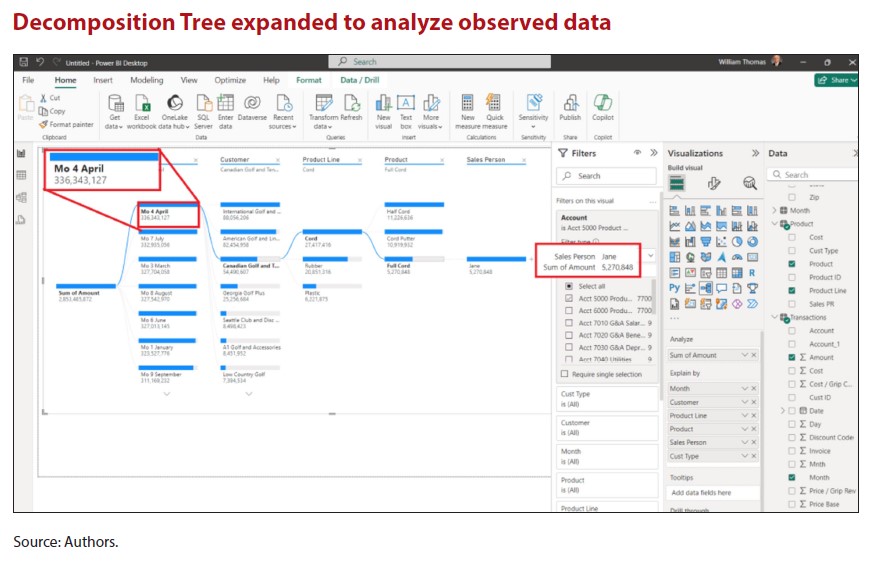Expand the Month table in Data pane

(x=775, y=211)
